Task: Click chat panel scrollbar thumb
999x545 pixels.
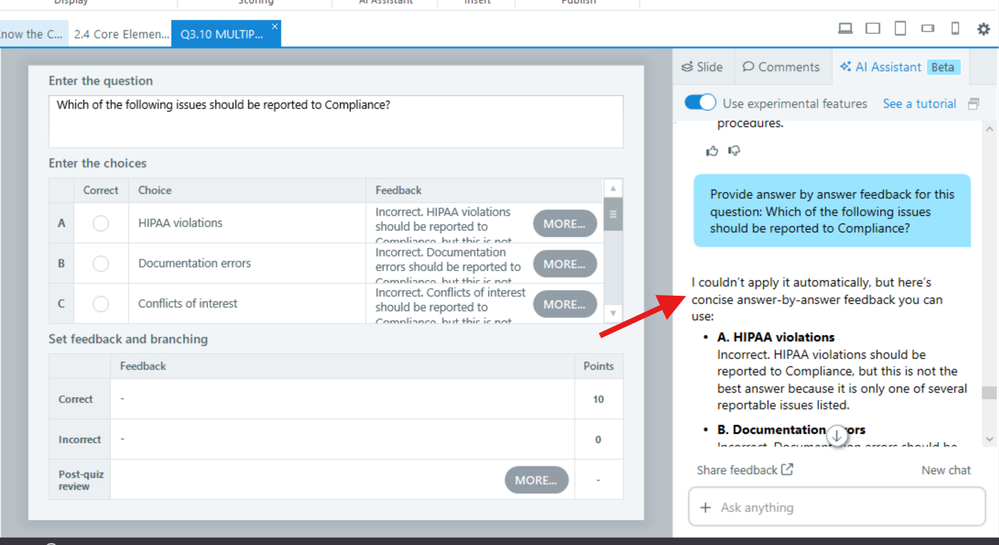Action: click(989, 393)
